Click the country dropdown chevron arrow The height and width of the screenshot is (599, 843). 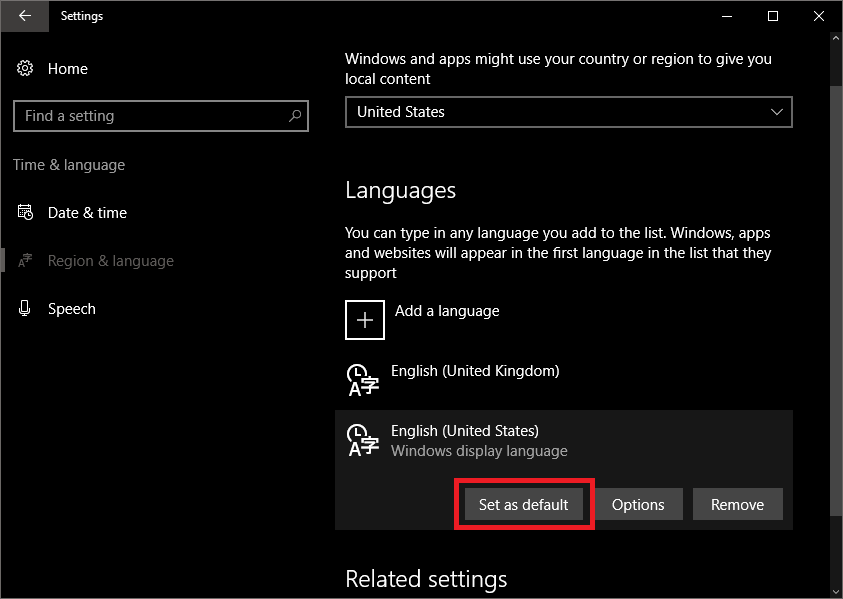(776, 112)
